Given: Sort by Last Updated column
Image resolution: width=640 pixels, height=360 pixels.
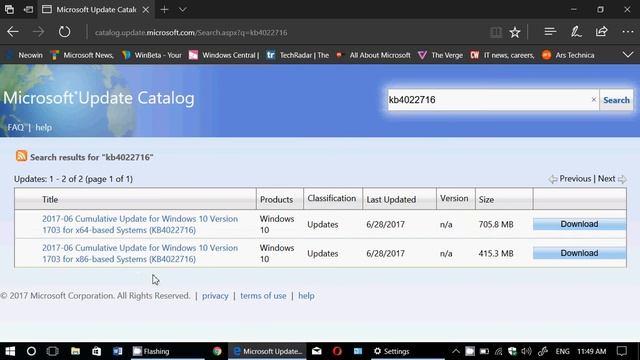Looking at the screenshot, I should [x=391, y=199].
